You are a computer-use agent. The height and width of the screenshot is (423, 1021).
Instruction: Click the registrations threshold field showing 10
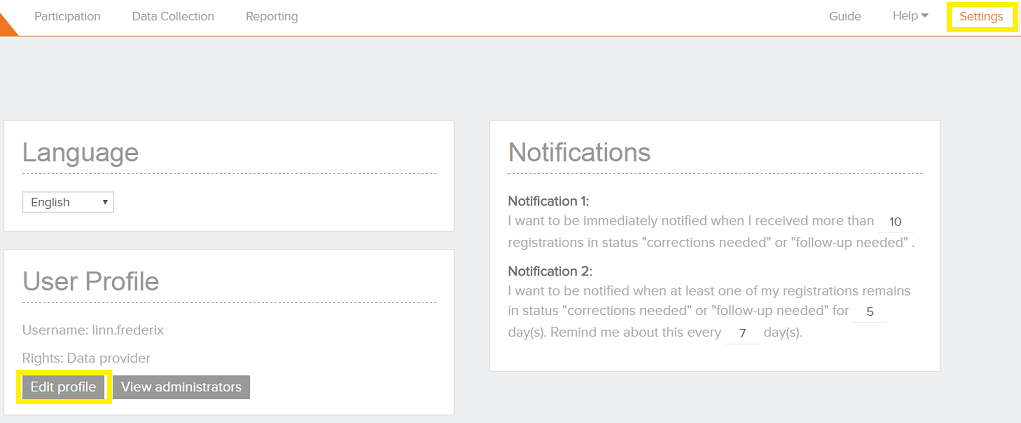pos(895,222)
